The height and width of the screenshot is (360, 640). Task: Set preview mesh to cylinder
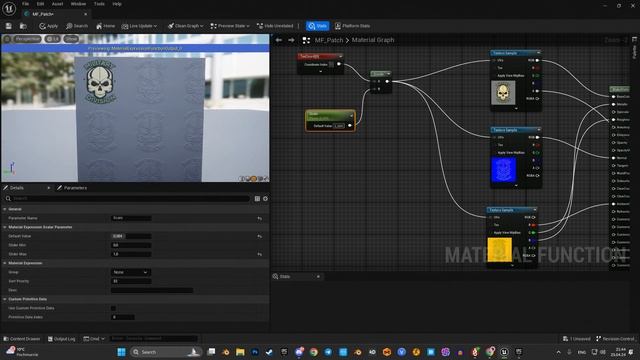(242, 179)
